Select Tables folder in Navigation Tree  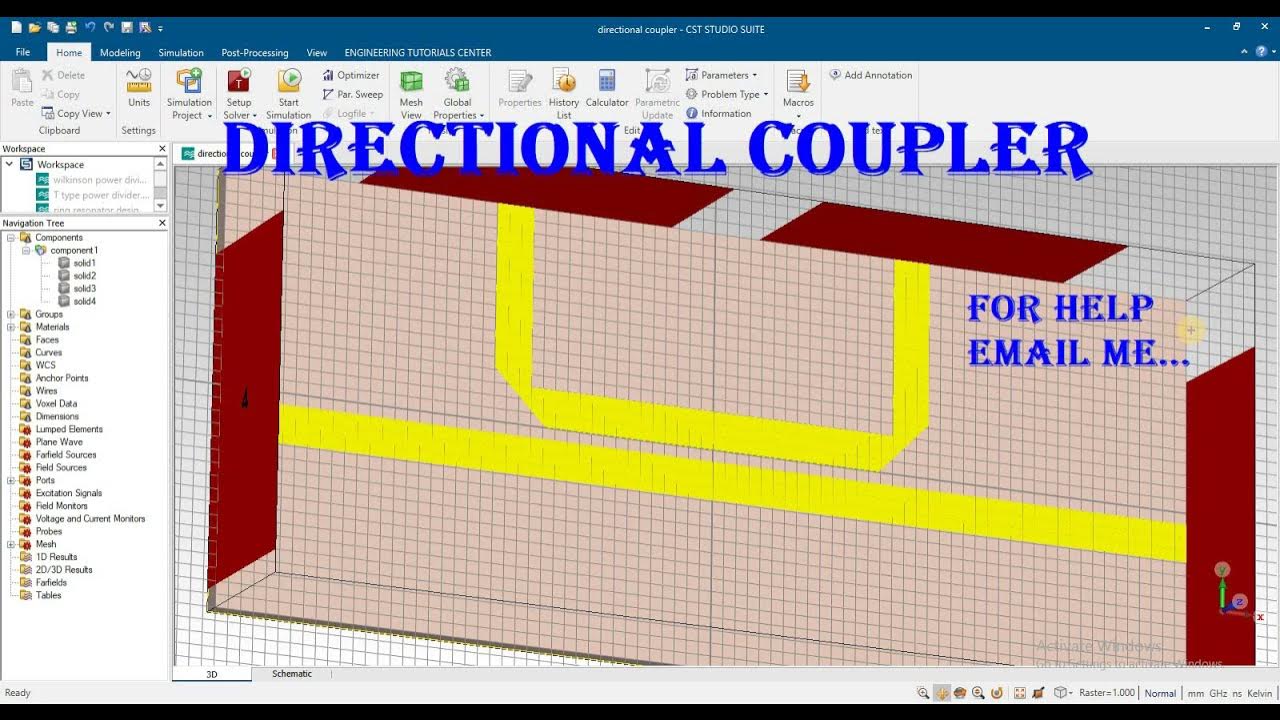(x=48, y=595)
